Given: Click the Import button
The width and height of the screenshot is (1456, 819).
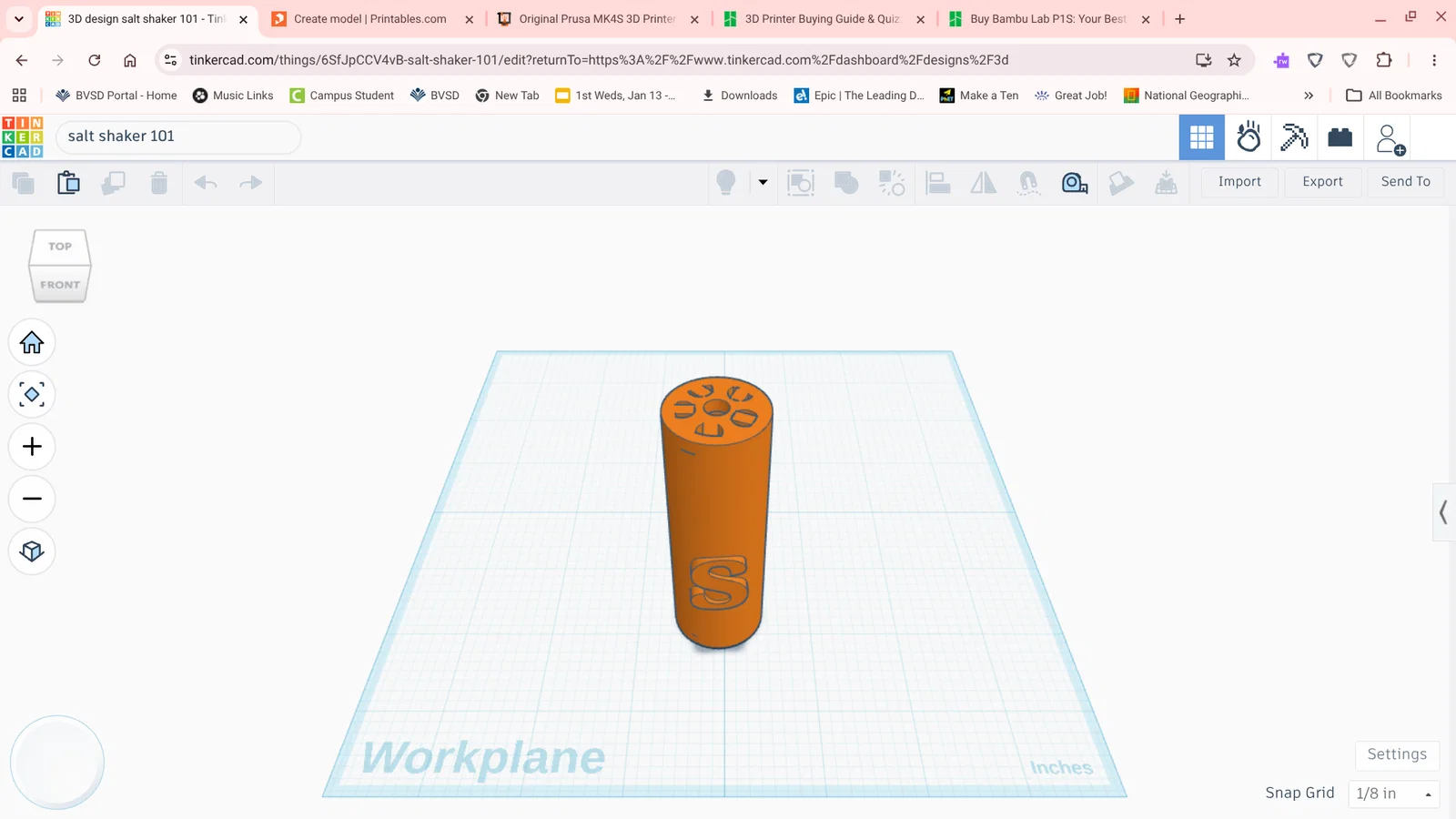Looking at the screenshot, I should tap(1239, 181).
